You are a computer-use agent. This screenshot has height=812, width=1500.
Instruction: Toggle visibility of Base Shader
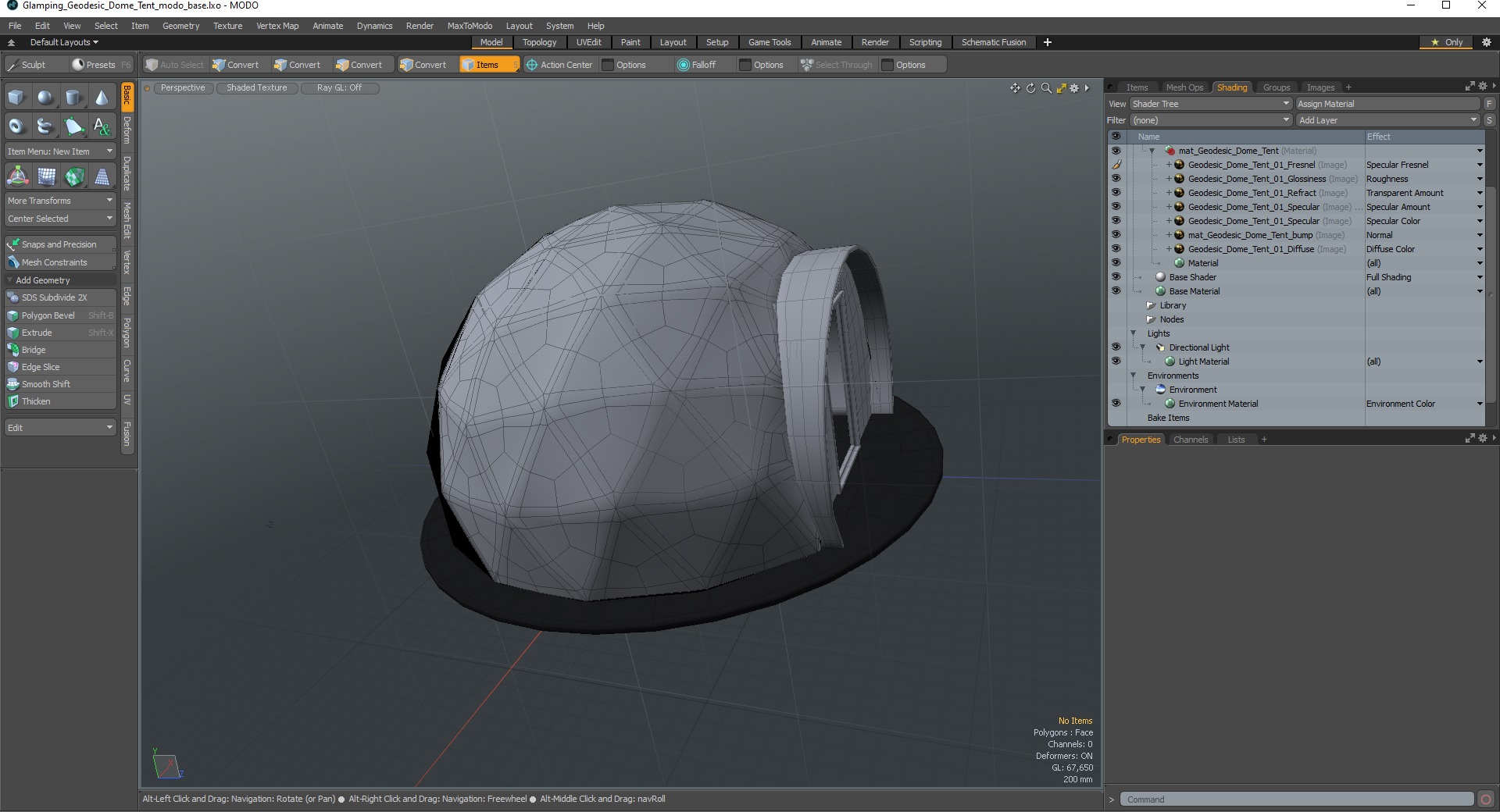coord(1116,277)
